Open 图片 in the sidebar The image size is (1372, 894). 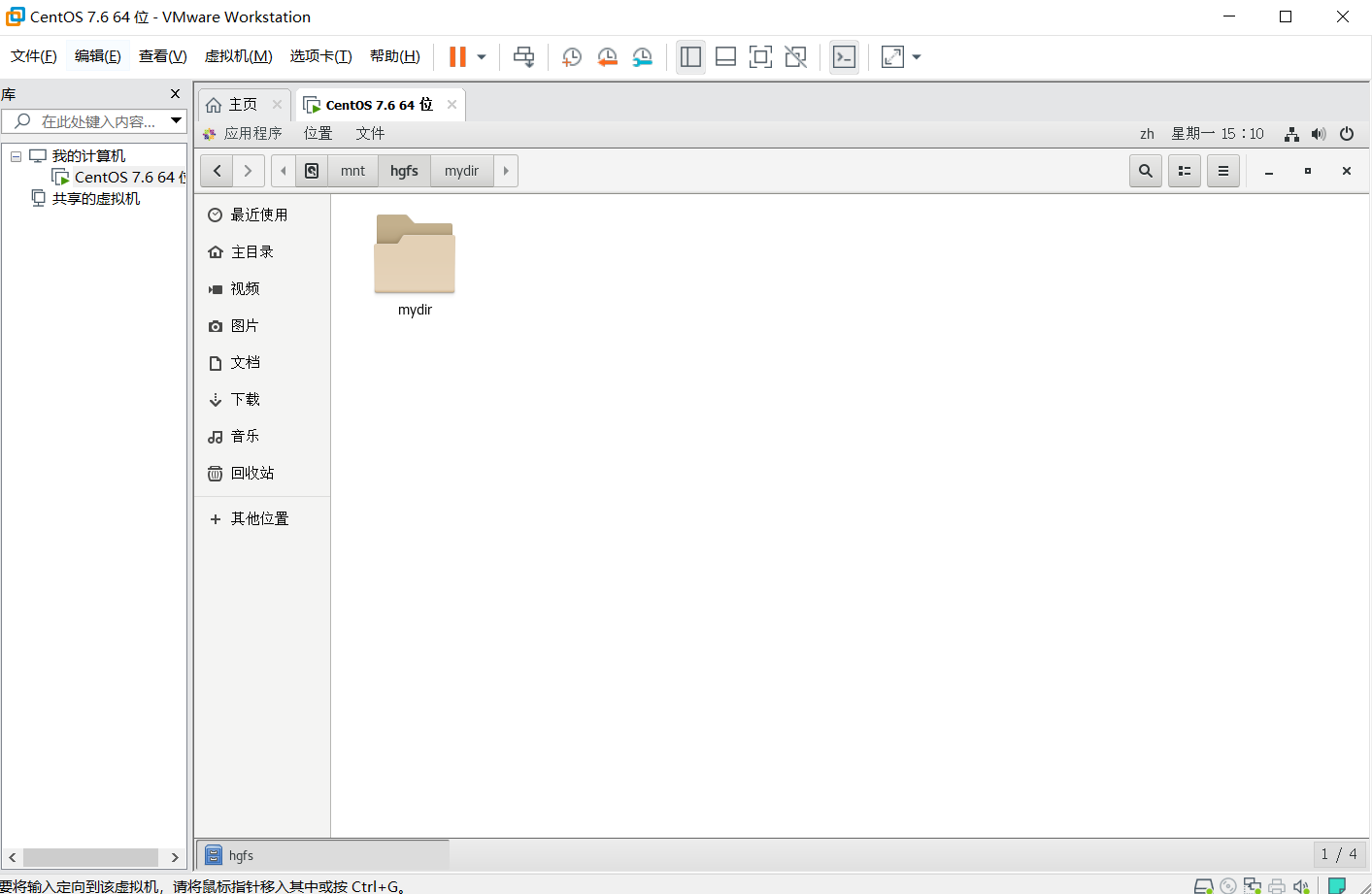click(x=262, y=325)
